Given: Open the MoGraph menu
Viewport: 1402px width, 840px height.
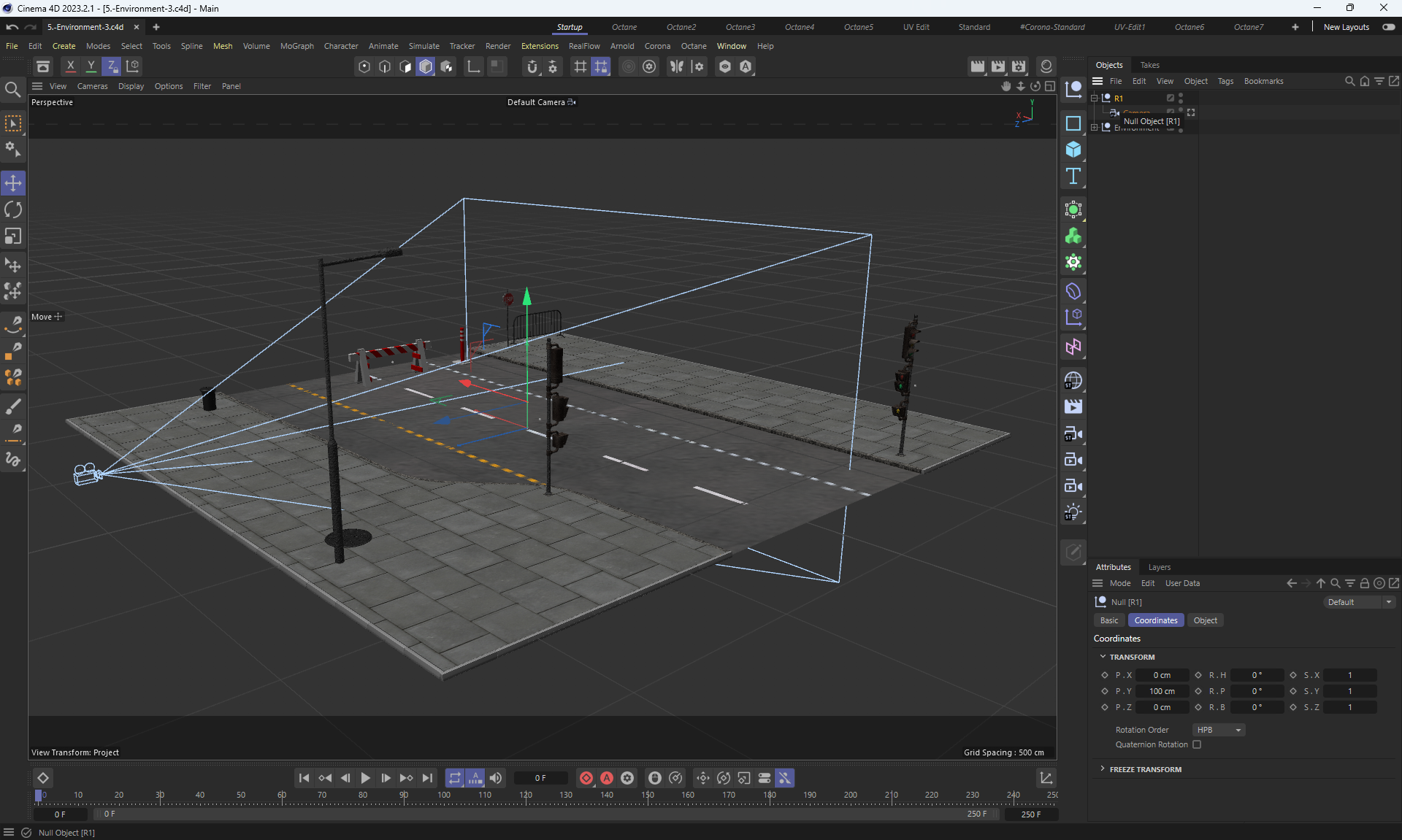Looking at the screenshot, I should [x=296, y=46].
